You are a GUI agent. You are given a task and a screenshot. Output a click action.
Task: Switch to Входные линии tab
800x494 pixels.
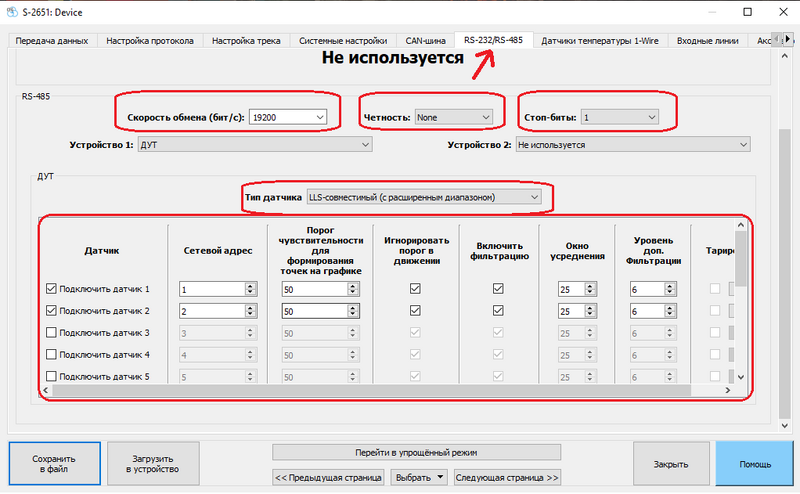(x=707, y=41)
